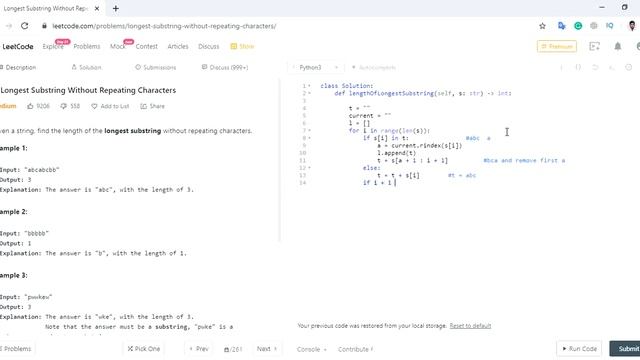Click the dislike icon showing 558
The height and width of the screenshot is (360, 640).
(x=63, y=106)
